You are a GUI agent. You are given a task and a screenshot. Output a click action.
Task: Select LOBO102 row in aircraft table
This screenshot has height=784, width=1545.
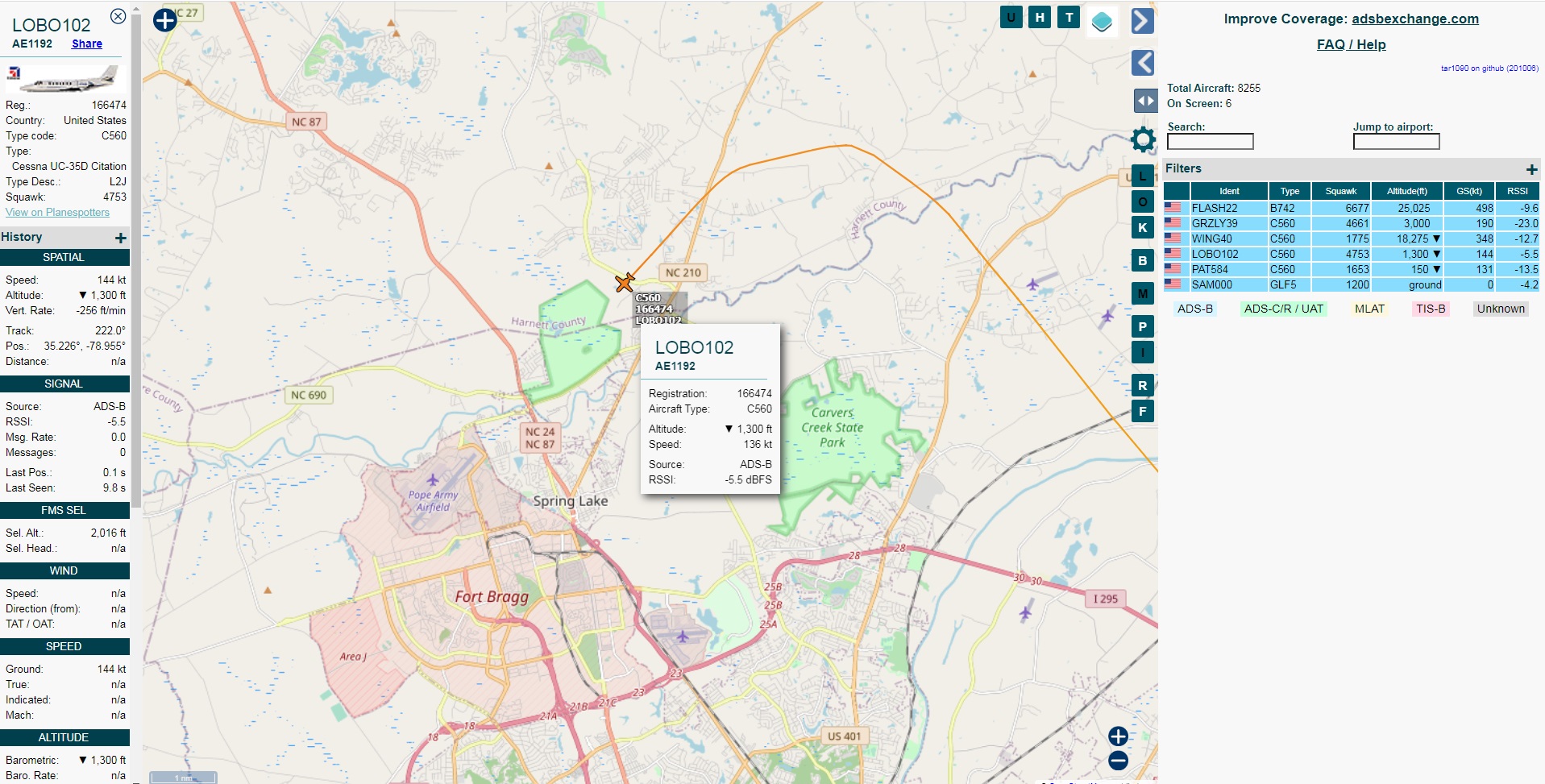pyautogui.click(x=1352, y=254)
